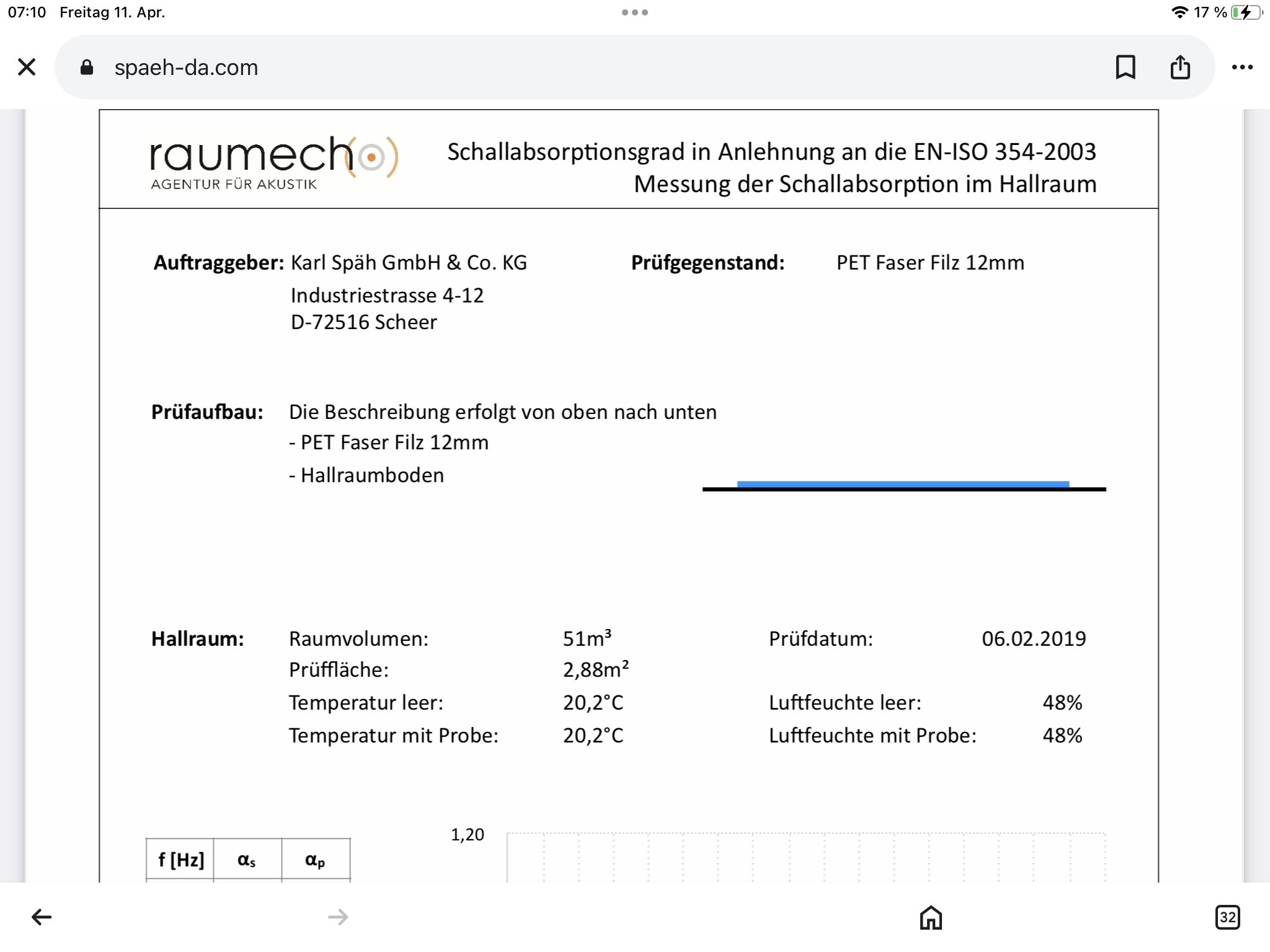The image size is (1270, 952).
Task: Select the Temperatur leer value 20,2°C
Action: pyautogui.click(x=593, y=703)
